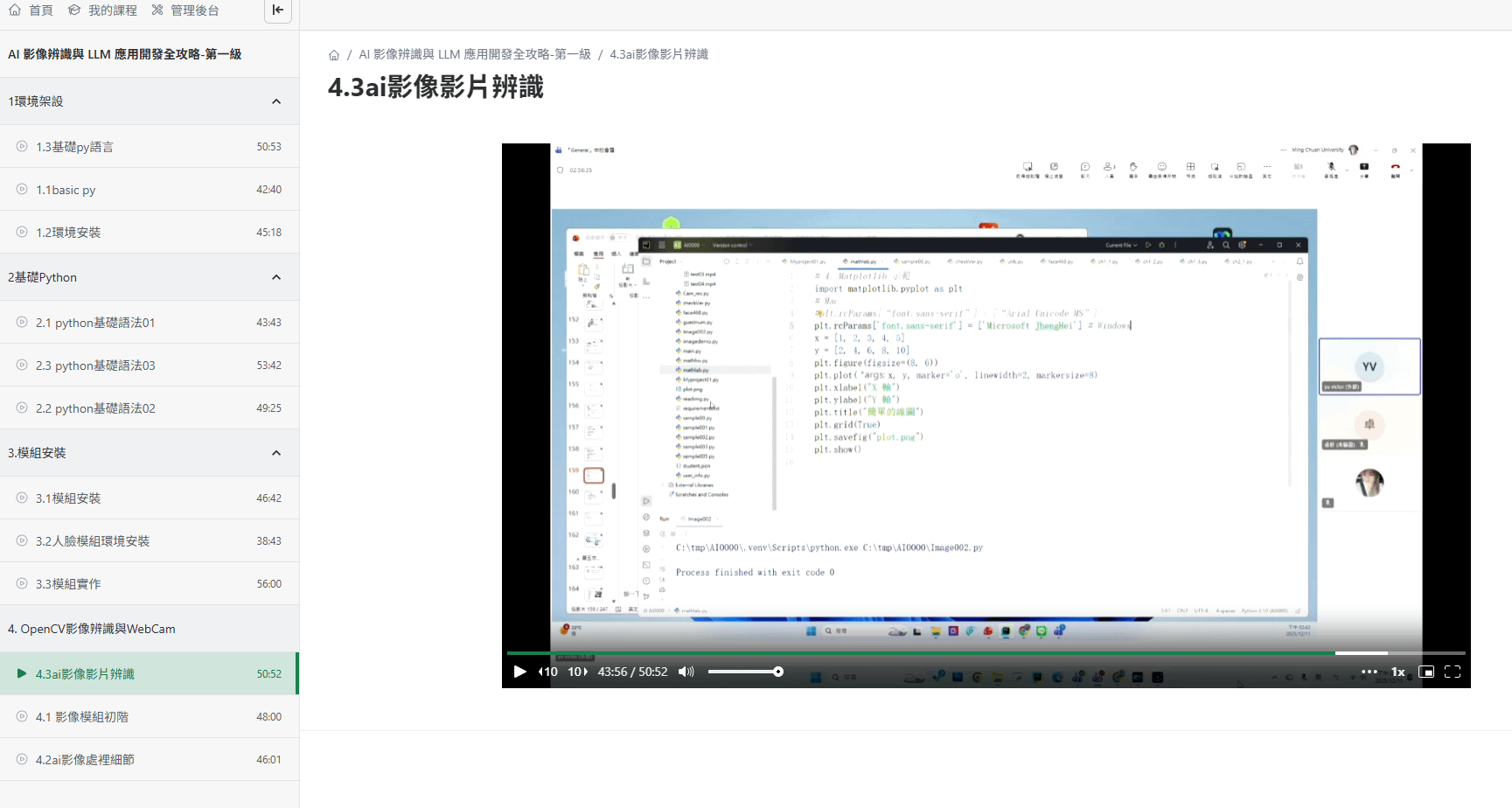This screenshot has width=1512, height=808.
Task: Open the video more options menu
Action: tap(1369, 672)
